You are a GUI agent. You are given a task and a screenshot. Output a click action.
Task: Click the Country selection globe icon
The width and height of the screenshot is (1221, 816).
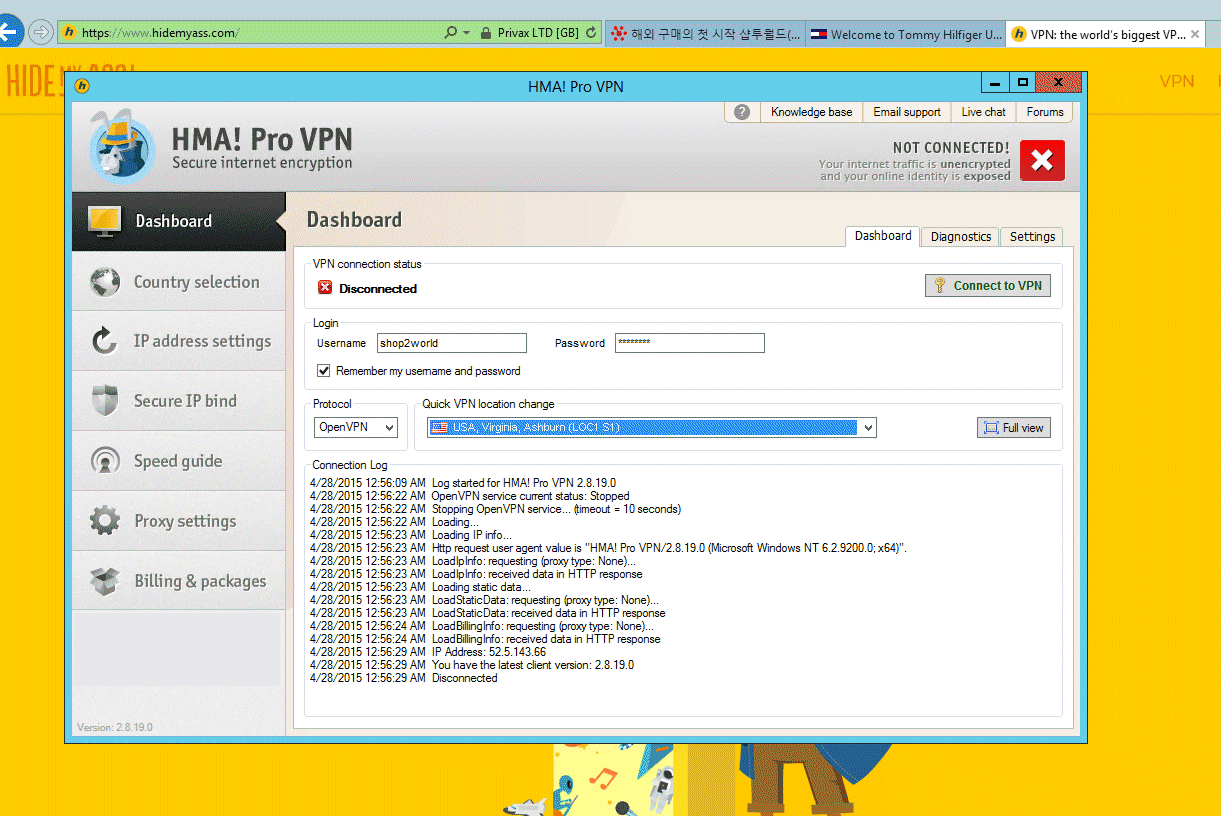pyautogui.click(x=105, y=282)
